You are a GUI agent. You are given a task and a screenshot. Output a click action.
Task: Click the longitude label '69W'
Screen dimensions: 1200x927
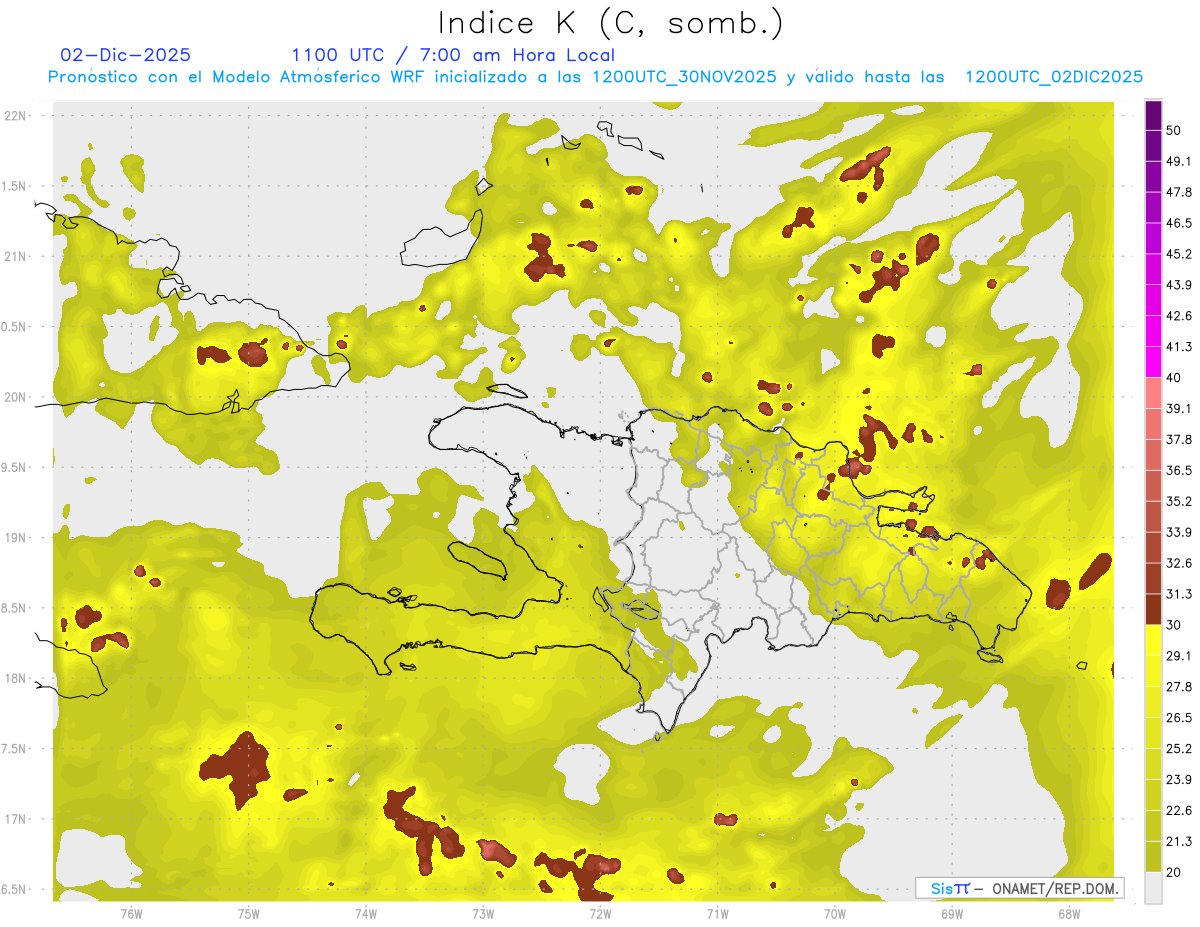[951, 913]
